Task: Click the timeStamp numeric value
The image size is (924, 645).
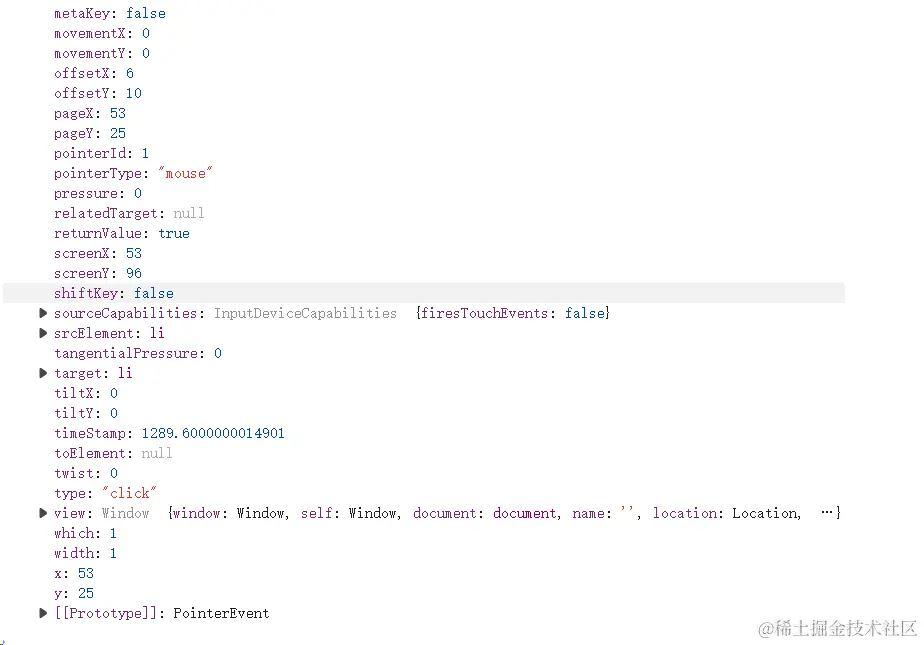Action: coord(212,433)
